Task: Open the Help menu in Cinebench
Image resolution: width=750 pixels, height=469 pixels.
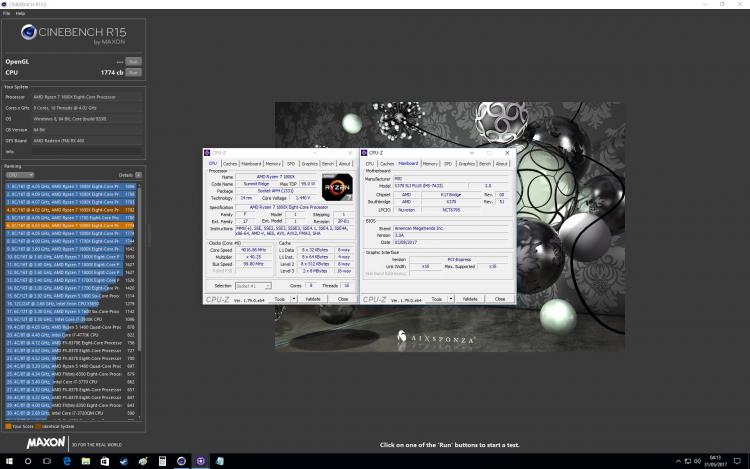Action: pos(20,13)
